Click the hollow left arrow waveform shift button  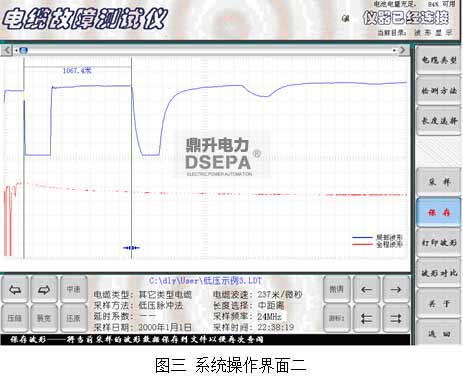(x=15, y=290)
